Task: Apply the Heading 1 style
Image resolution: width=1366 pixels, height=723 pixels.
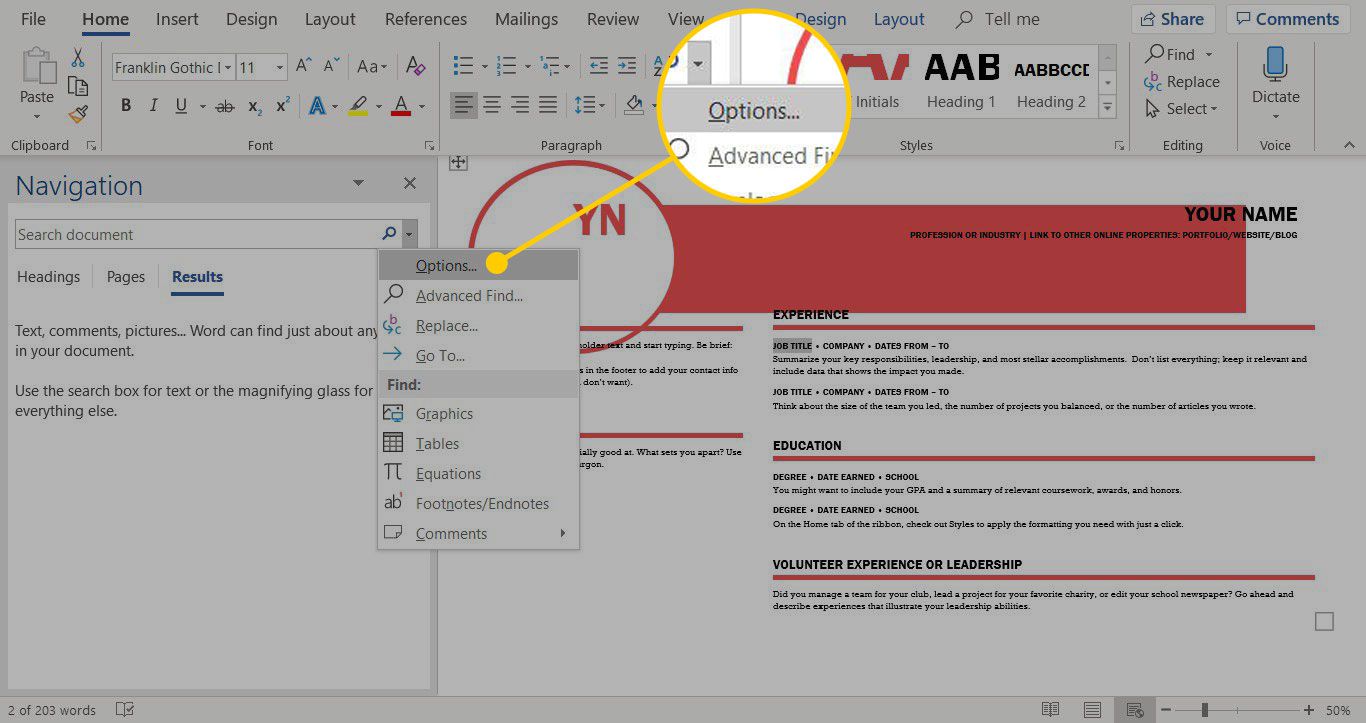Action: coord(960,82)
